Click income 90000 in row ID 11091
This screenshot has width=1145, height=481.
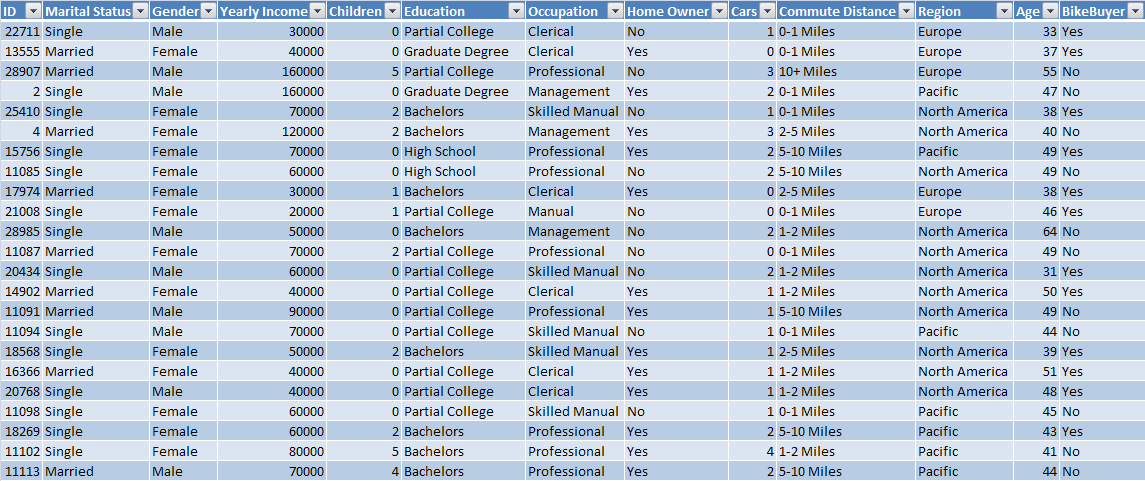click(x=272, y=311)
